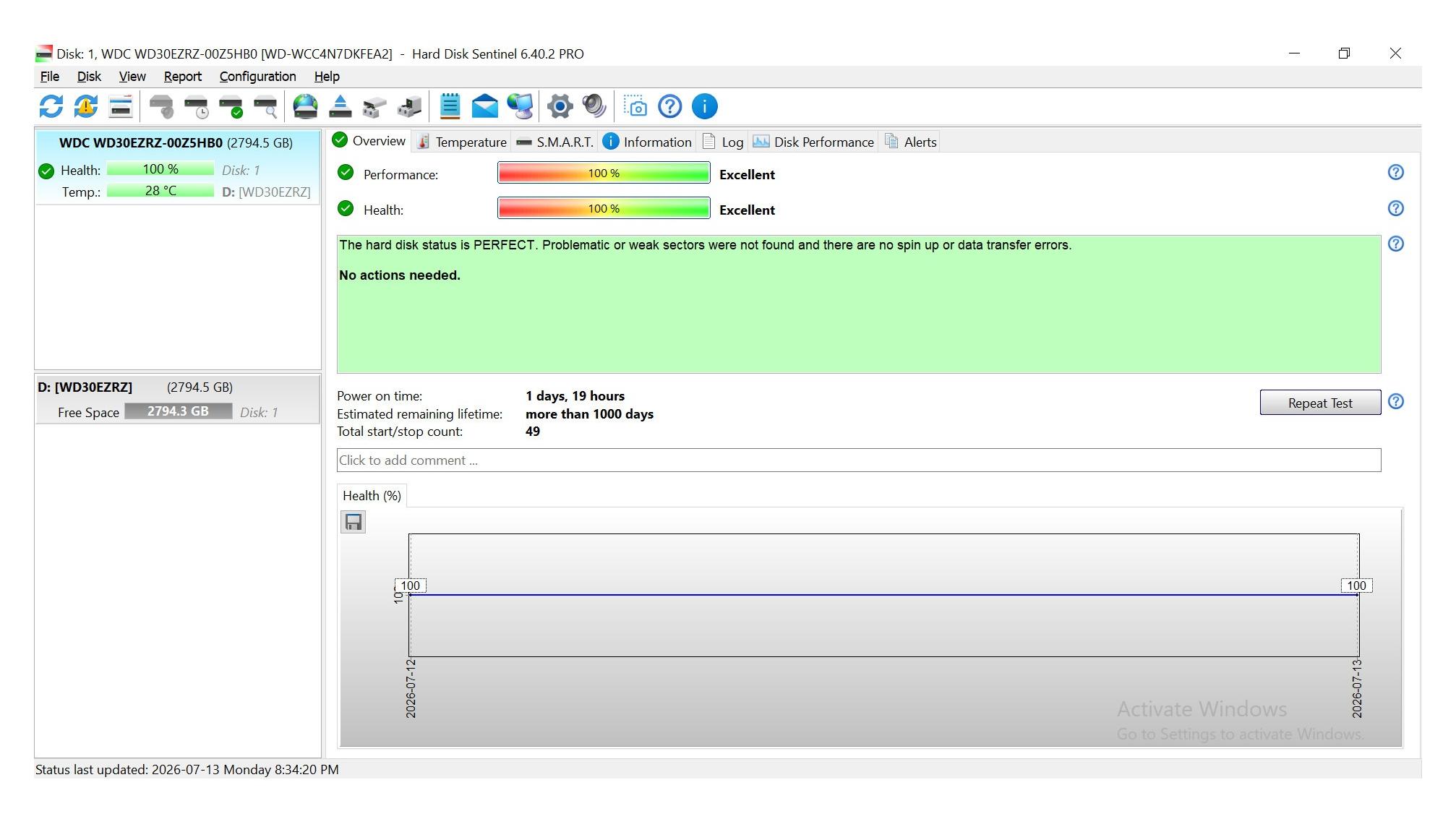
Task: Click the sidebar Health 100 % bar
Action: (x=160, y=169)
